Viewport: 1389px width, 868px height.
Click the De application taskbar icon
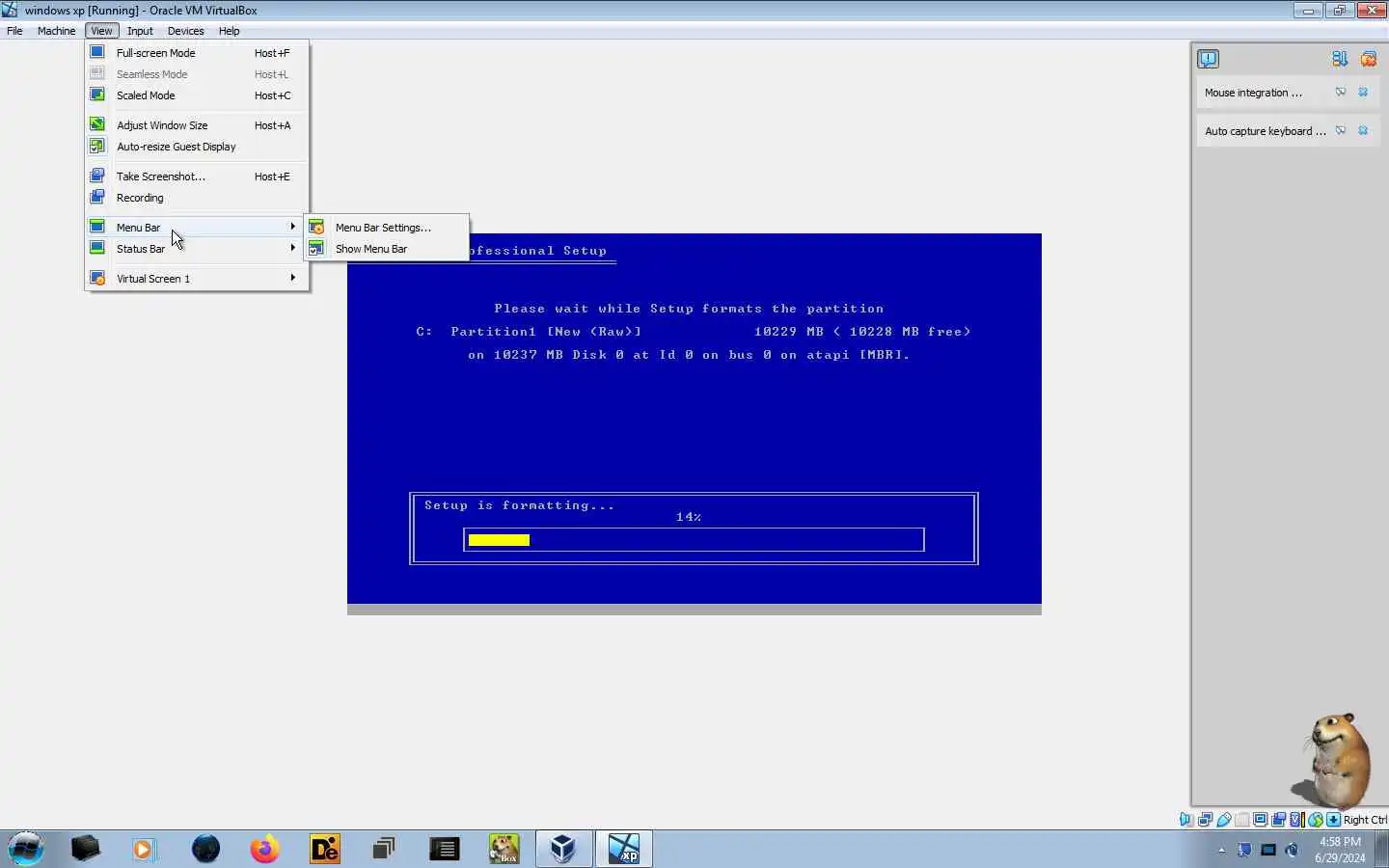tap(325, 849)
